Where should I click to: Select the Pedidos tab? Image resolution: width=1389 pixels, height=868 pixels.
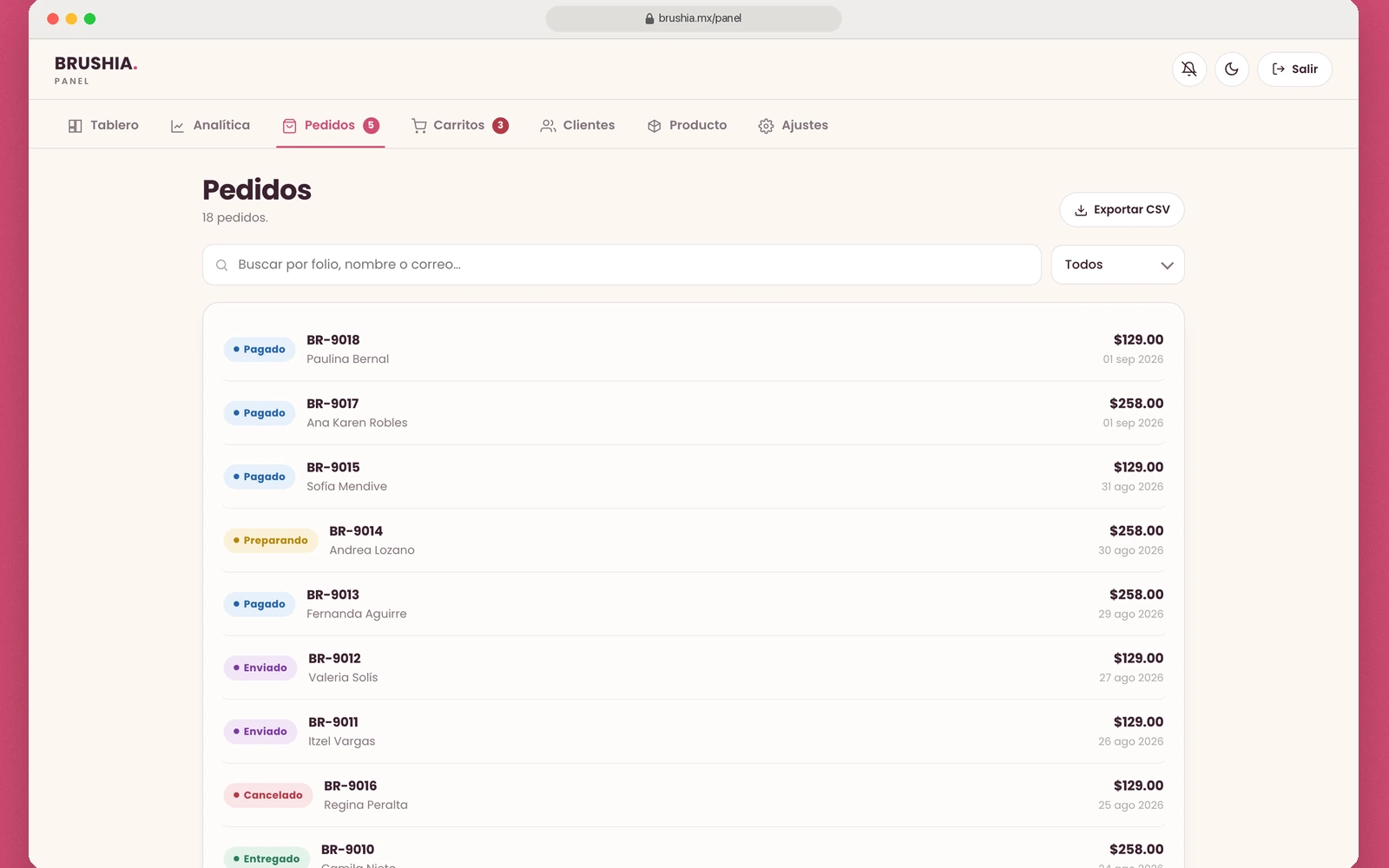tap(331, 125)
